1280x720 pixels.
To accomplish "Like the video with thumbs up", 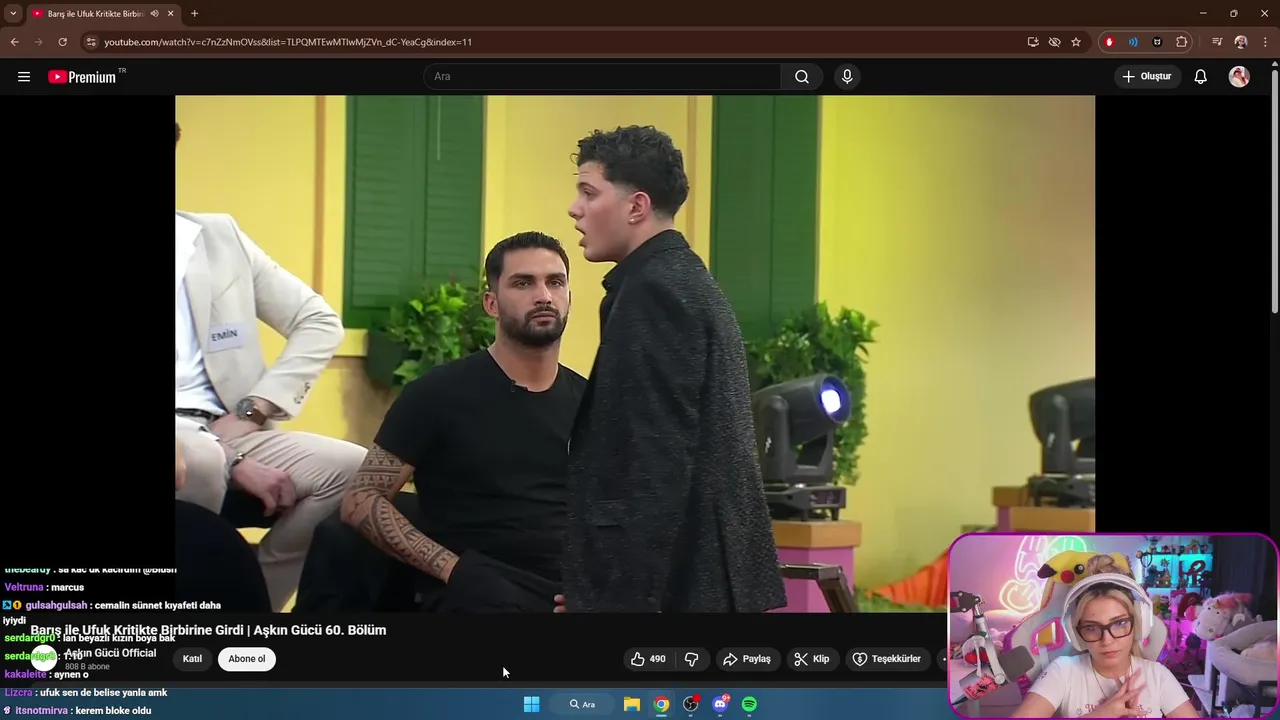I will [648, 659].
